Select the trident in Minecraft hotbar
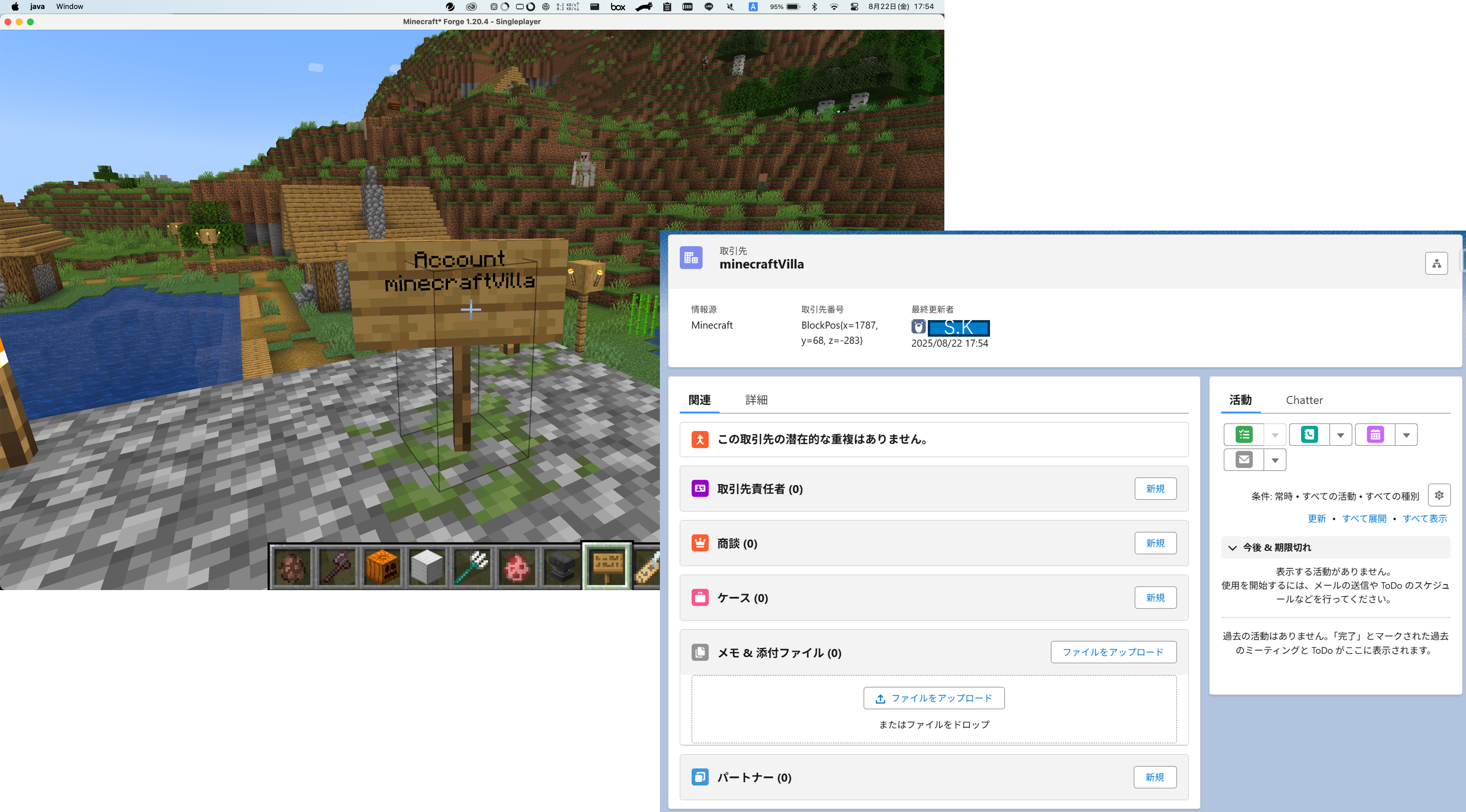 [472, 566]
